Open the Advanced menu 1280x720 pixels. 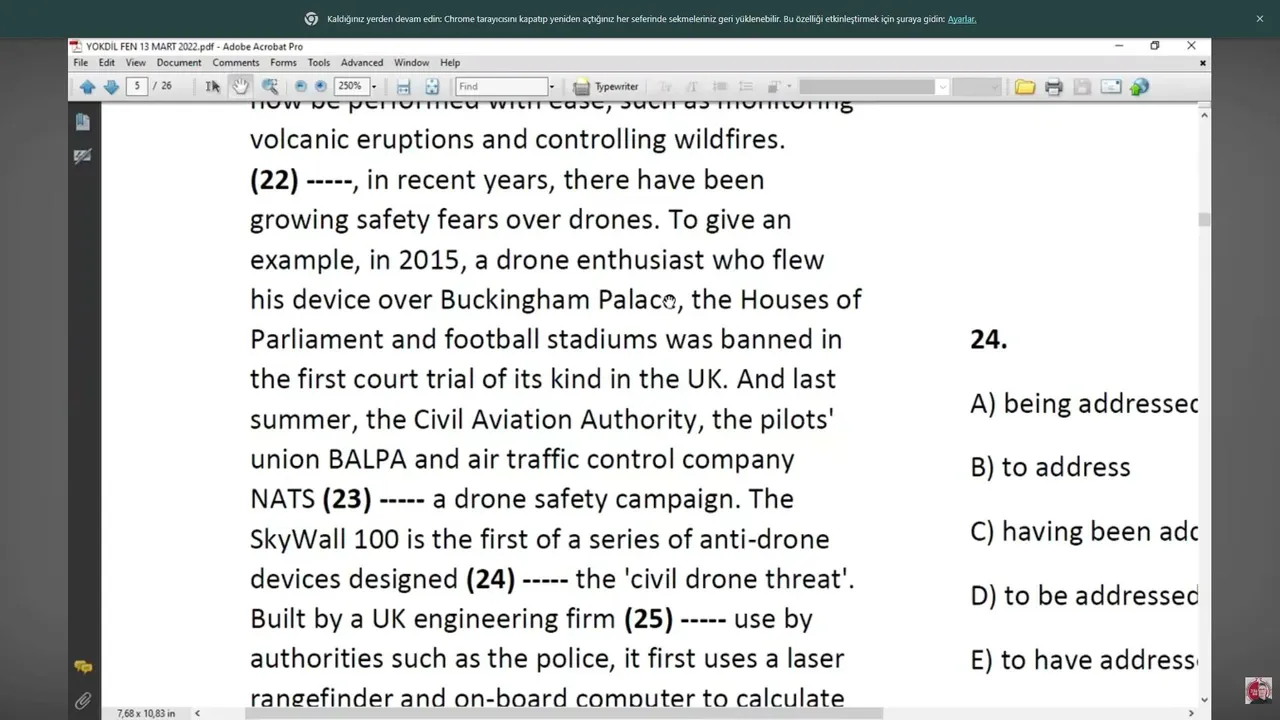pos(362,62)
